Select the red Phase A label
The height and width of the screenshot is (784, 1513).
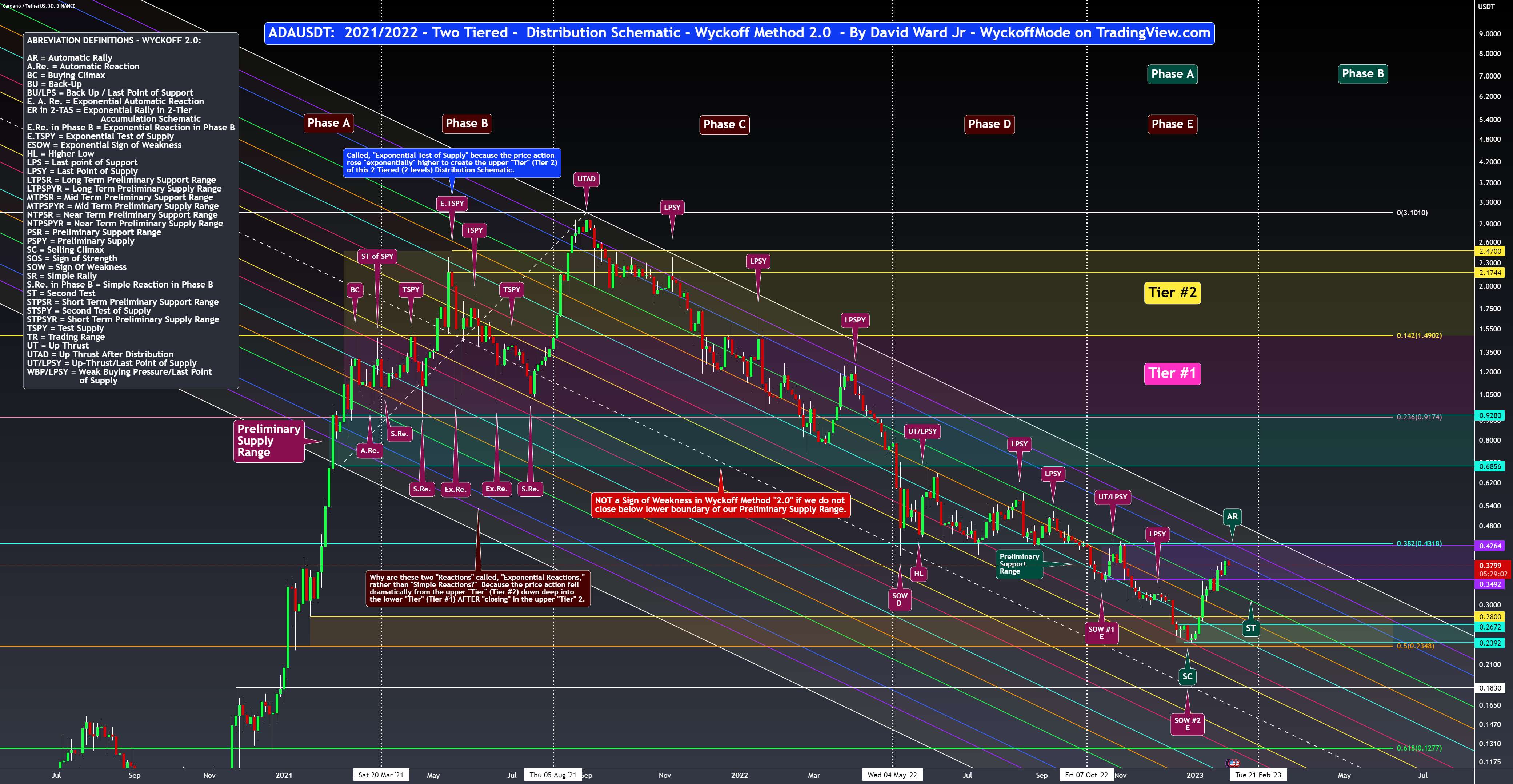click(x=328, y=123)
